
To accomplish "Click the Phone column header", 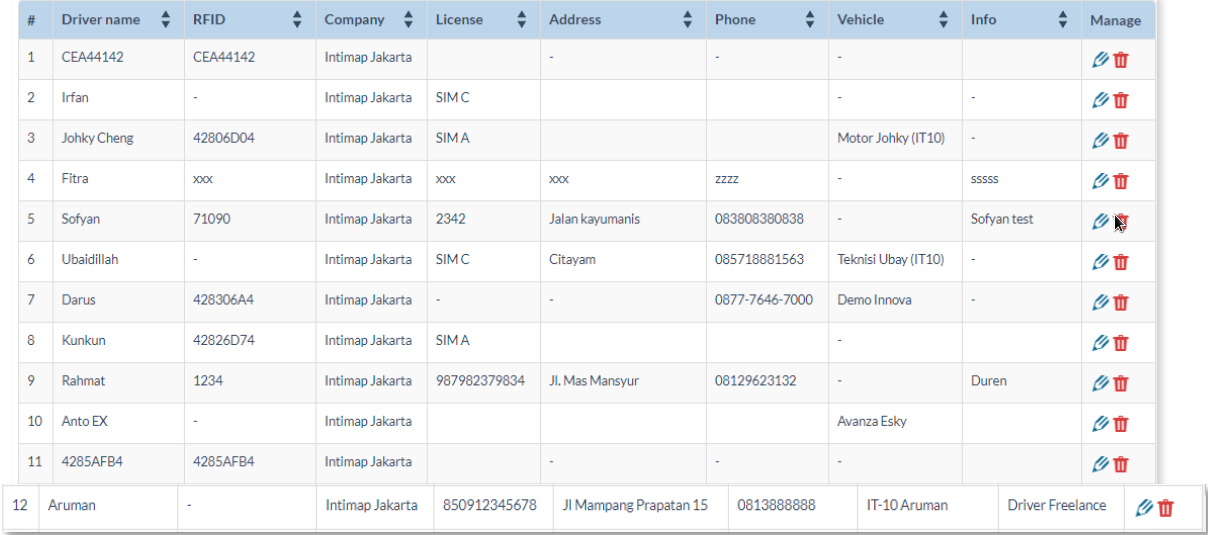I will tap(736, 20).
